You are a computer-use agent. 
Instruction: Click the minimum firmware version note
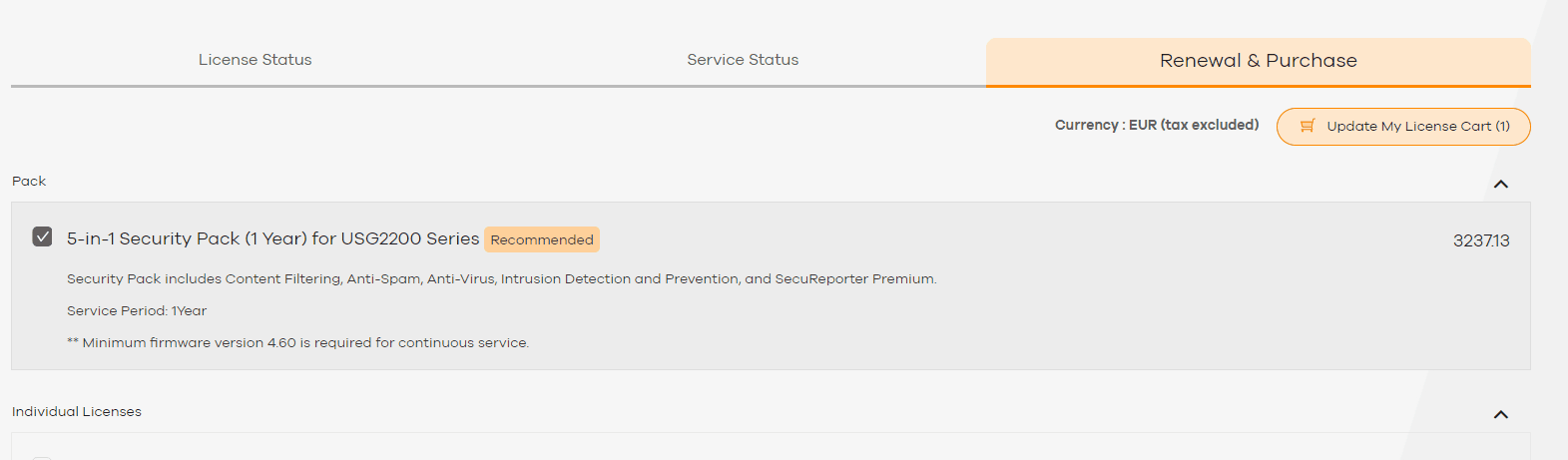[x=297, y=342]
